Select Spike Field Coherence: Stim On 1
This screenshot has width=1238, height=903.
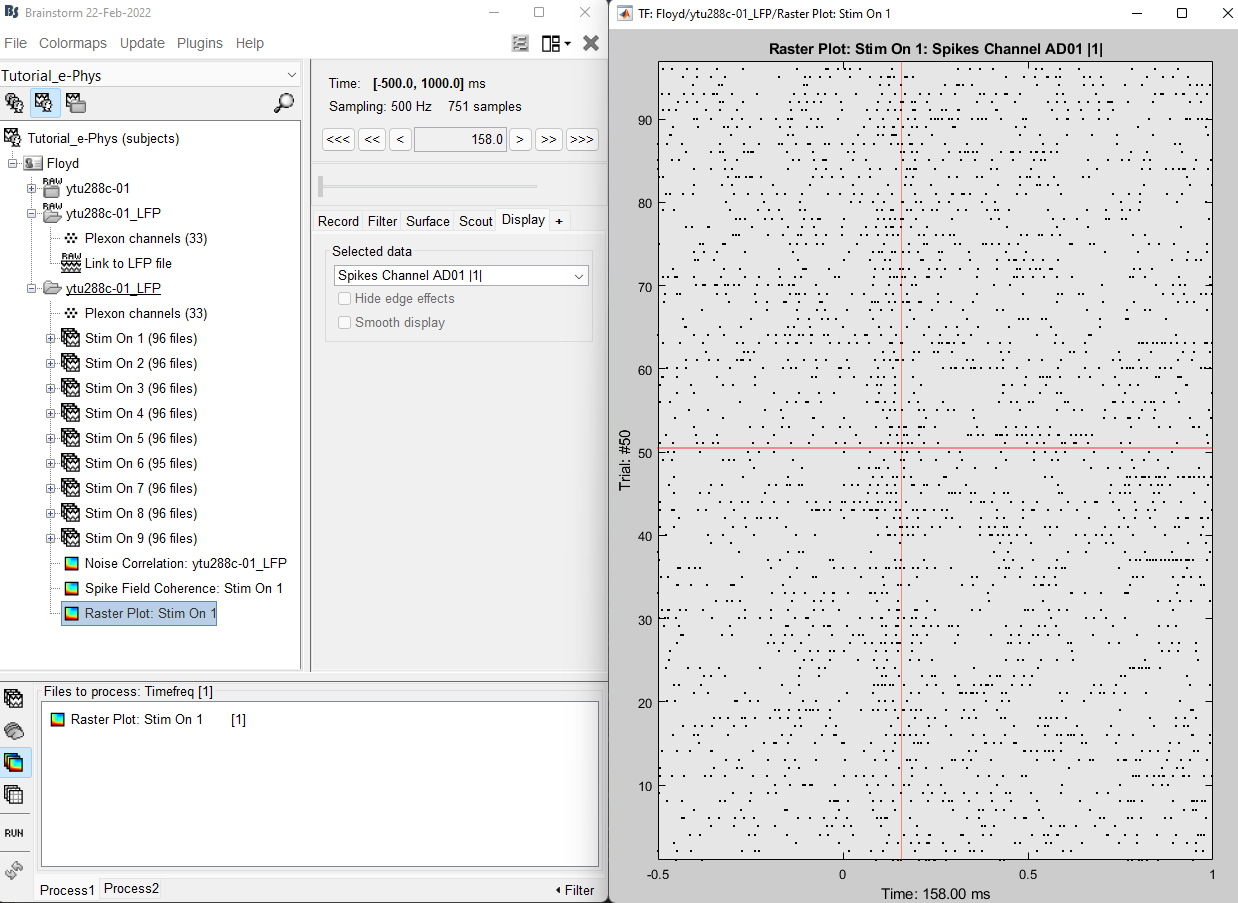point(183,589)
